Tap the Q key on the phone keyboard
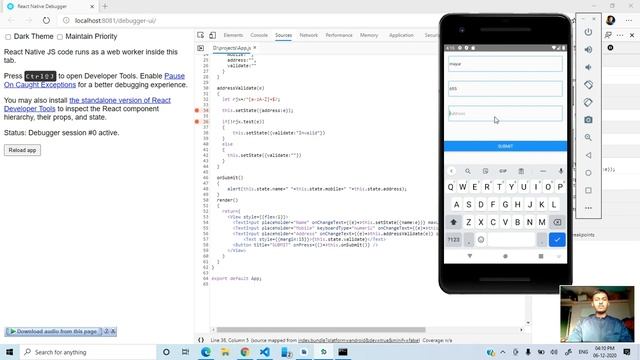This screenshot has width=640, height=360. 451,187
